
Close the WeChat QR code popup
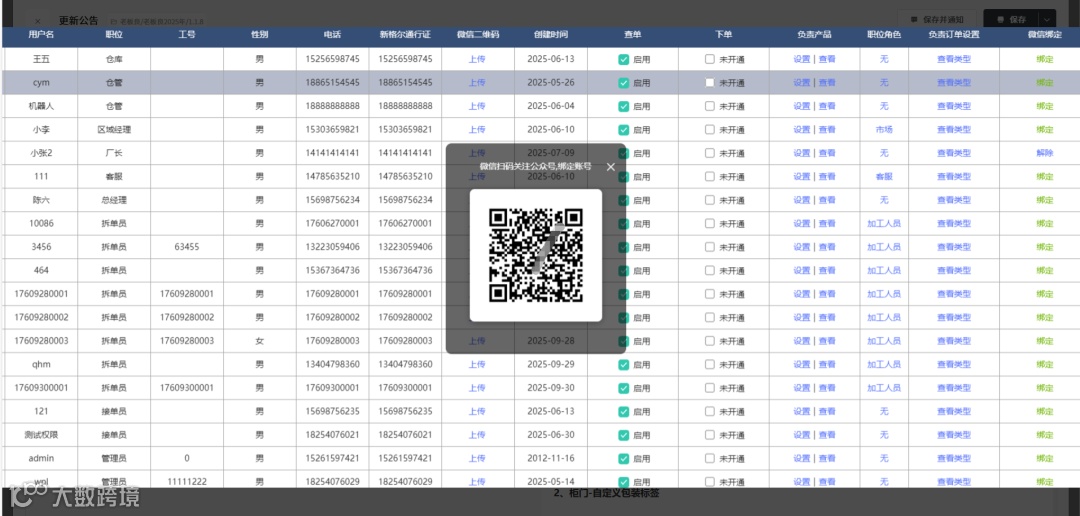coord(610,167)
